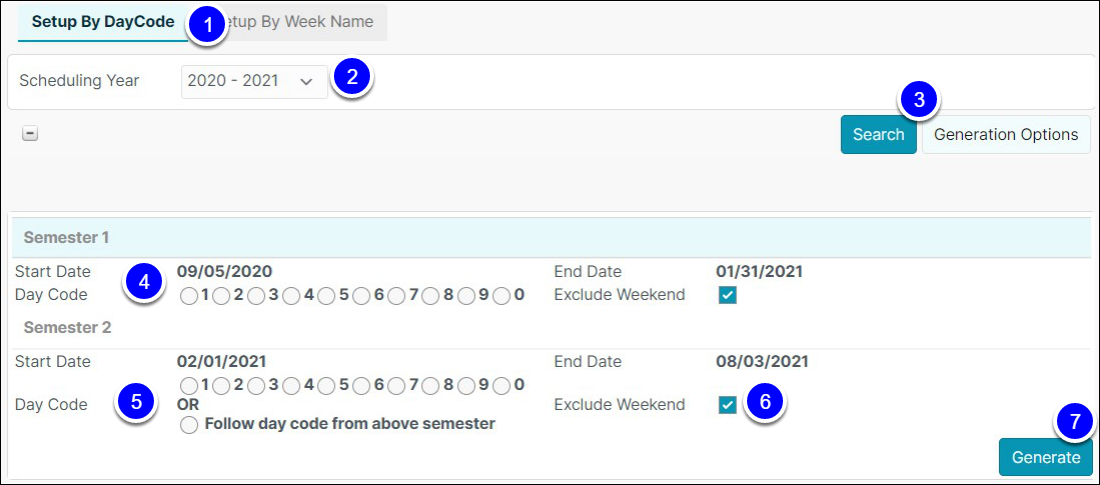Screen dimensions: 1100x485
Task: Select Day Code 9 for Semester 2
Action: point(466,385)
